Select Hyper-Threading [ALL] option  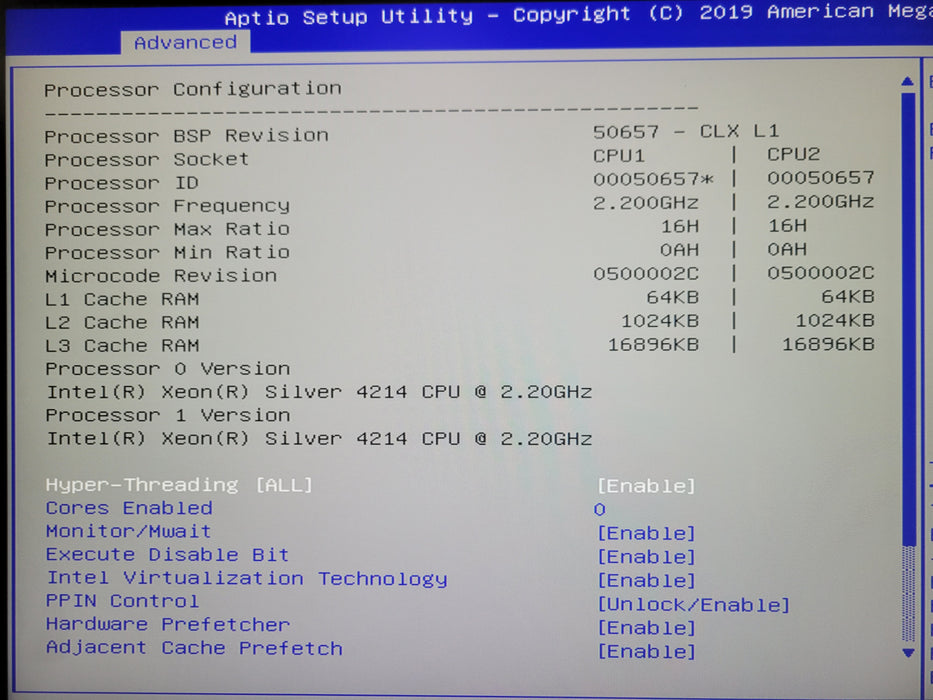point(179,485)
